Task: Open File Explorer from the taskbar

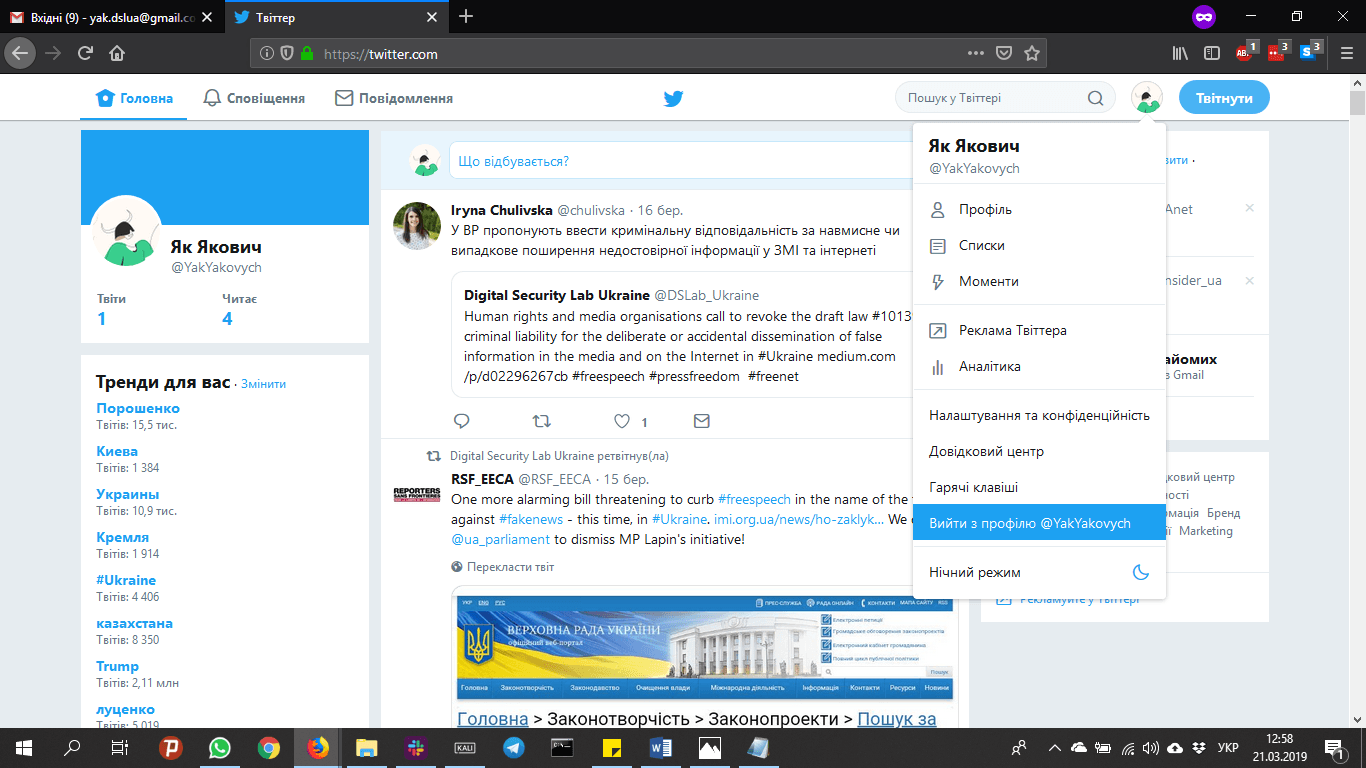Action: tap(367, 748)
